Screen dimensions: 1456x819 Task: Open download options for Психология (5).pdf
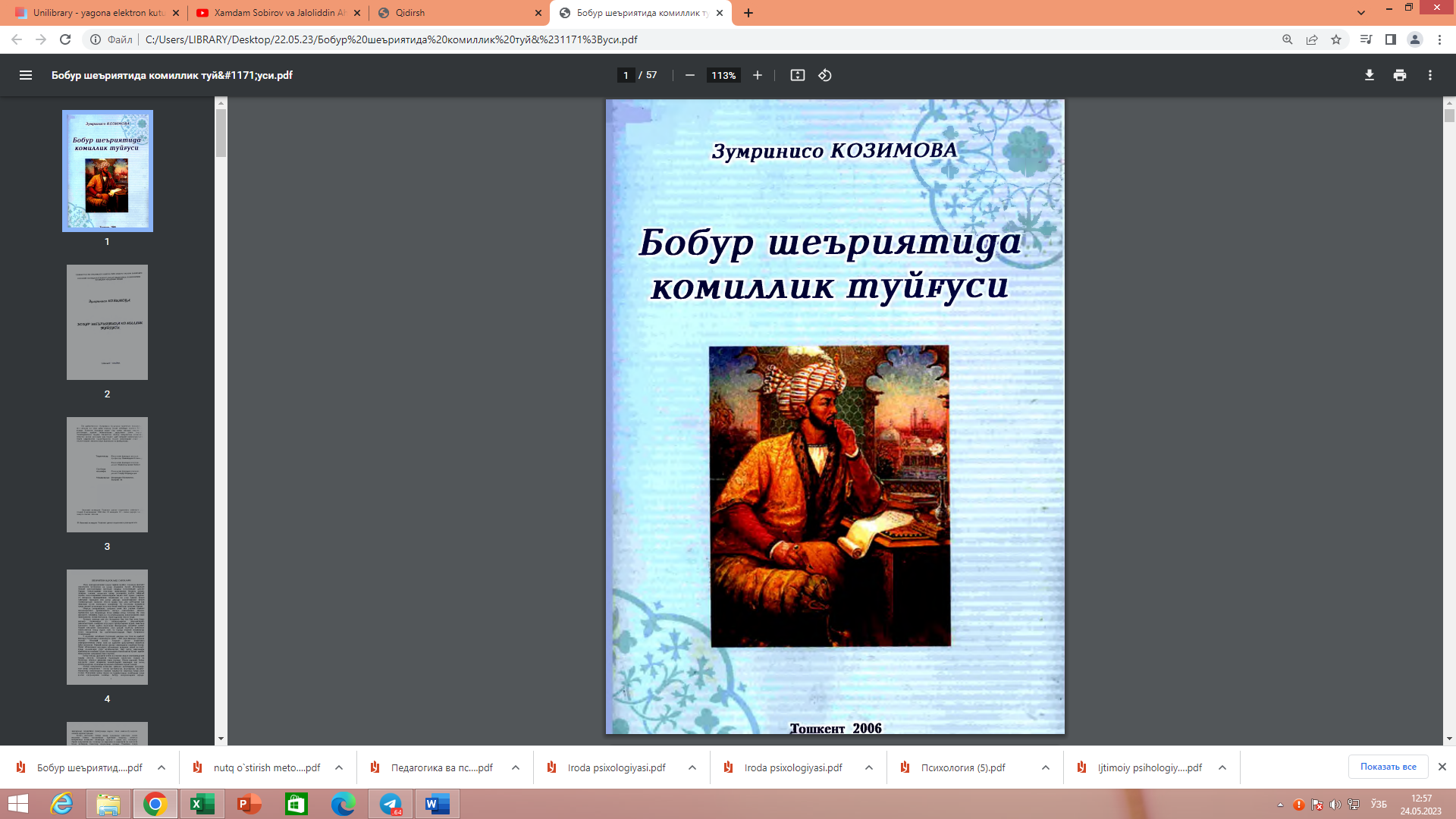(x=1045, y=767)
